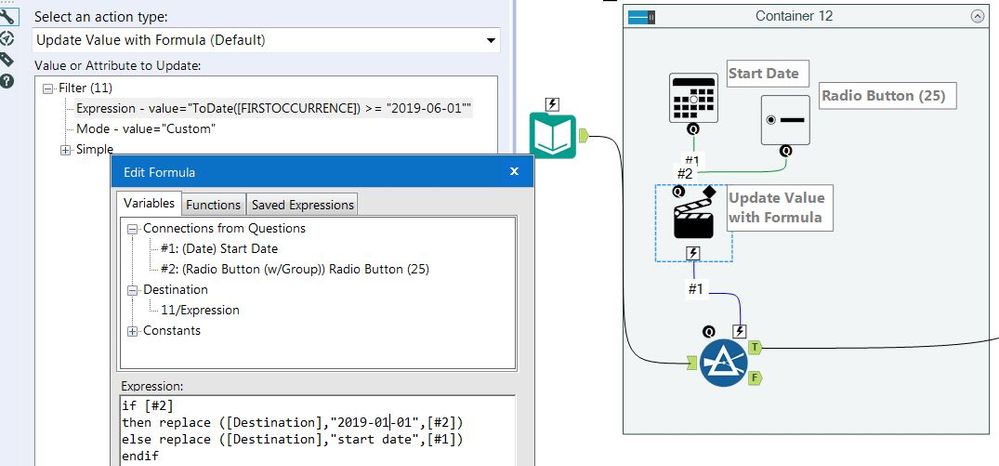Collapse the Connections from Questions node
Screen dimensions: 999x466
(132, 229)
